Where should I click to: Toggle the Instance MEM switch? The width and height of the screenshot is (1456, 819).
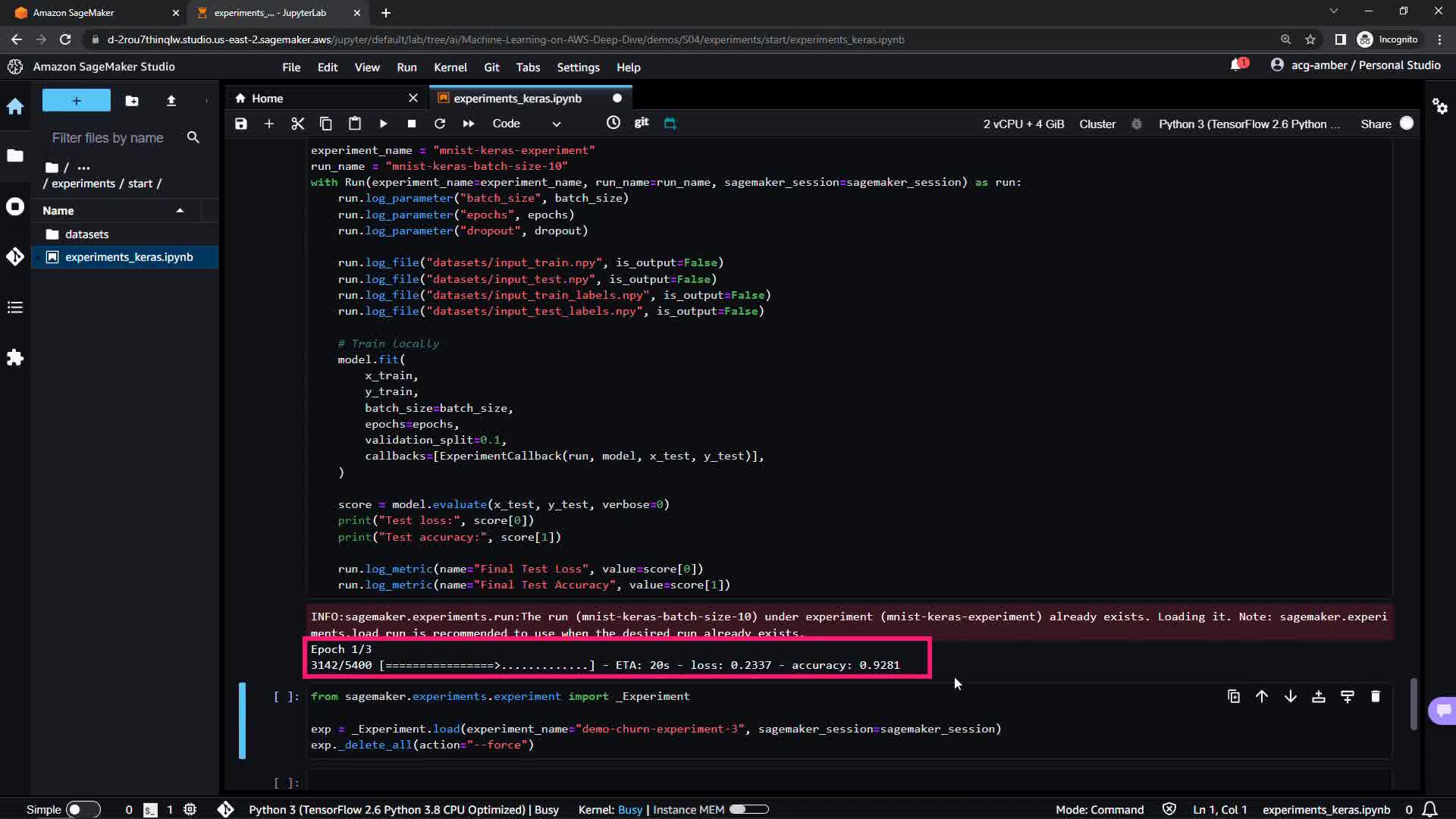tap(748, 809)
